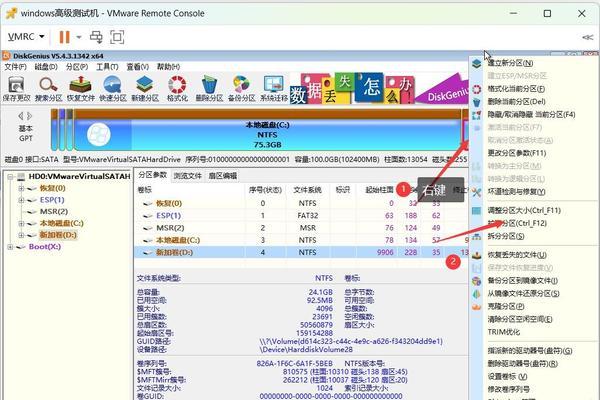Expand the Boot(X:) tree node

10,247
